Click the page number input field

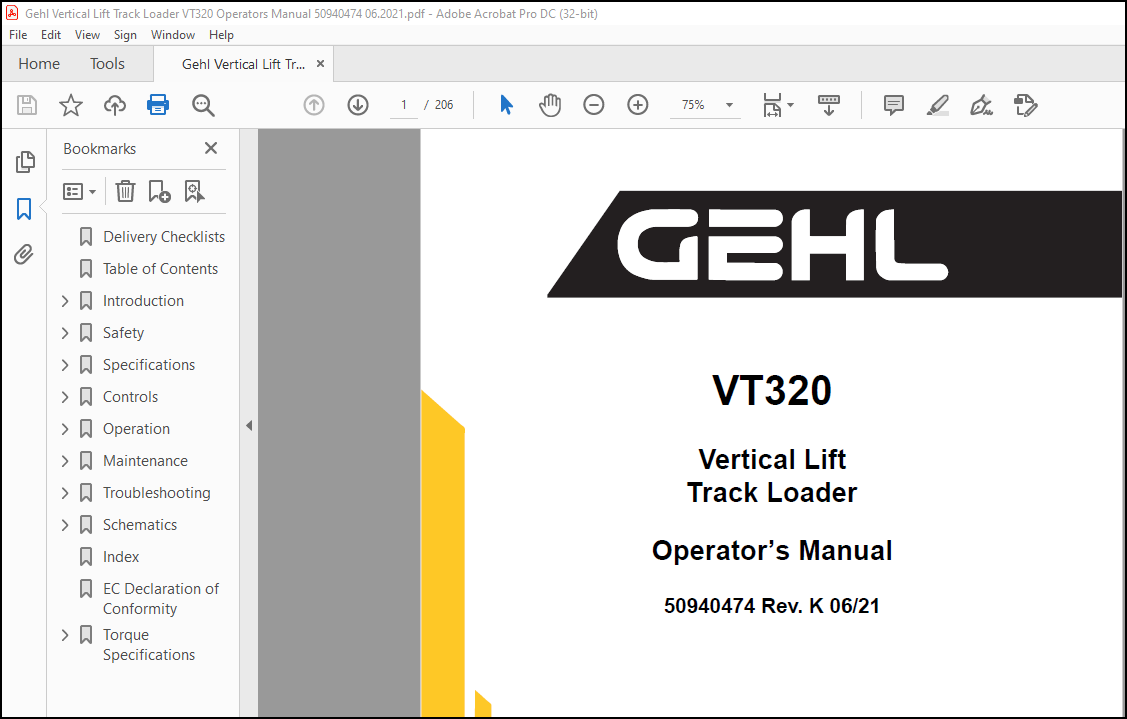404,105
